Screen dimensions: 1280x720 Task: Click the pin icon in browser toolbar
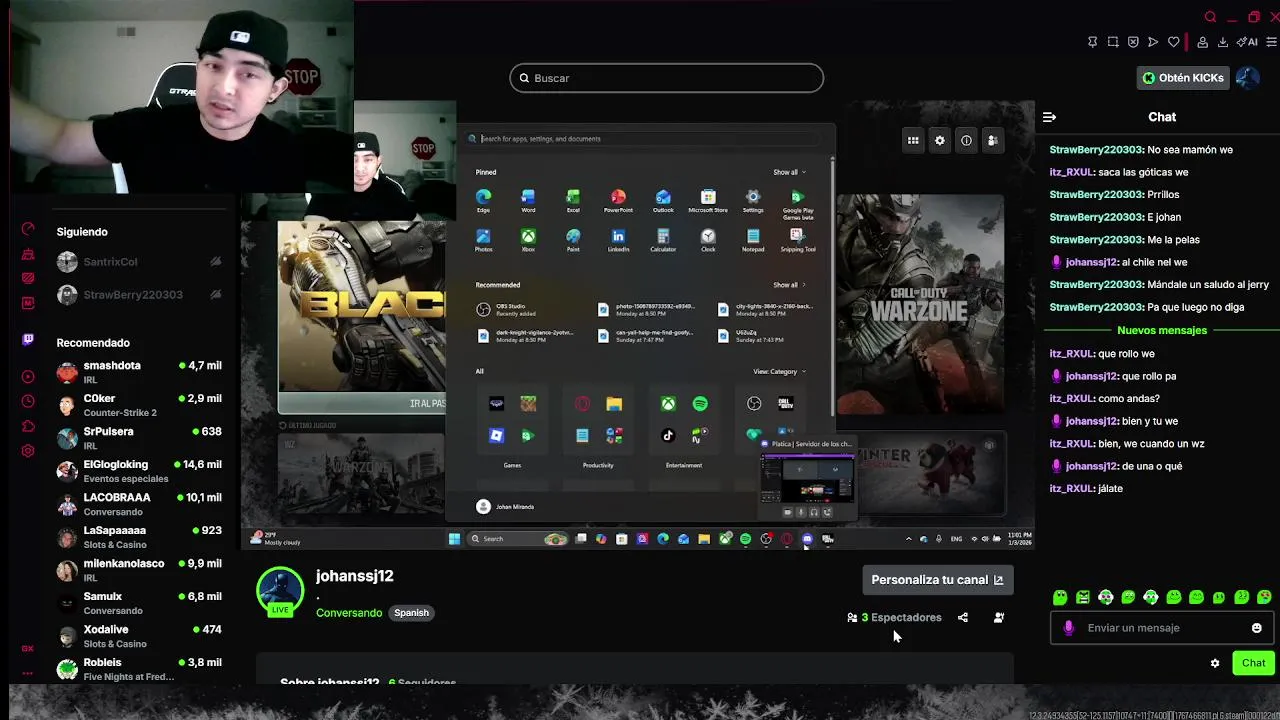point(1092,42)
